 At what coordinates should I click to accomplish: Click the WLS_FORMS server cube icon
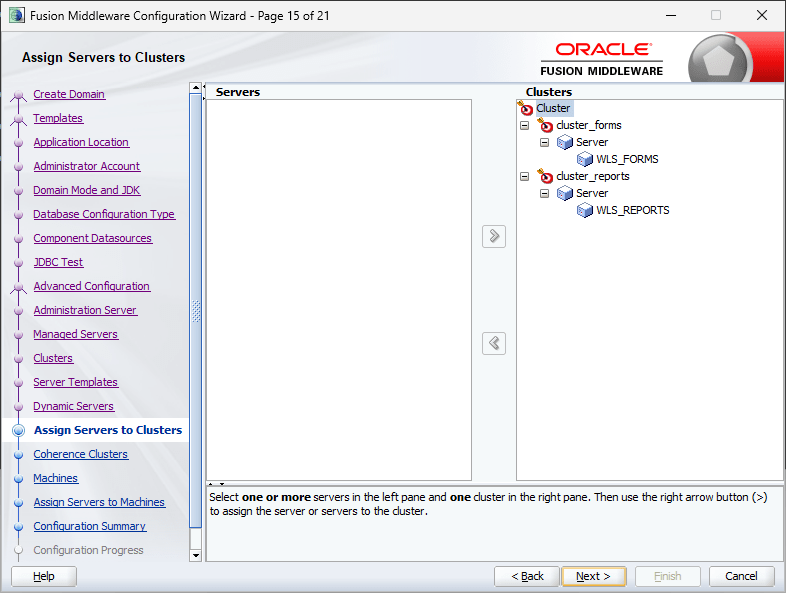[585, 159]
